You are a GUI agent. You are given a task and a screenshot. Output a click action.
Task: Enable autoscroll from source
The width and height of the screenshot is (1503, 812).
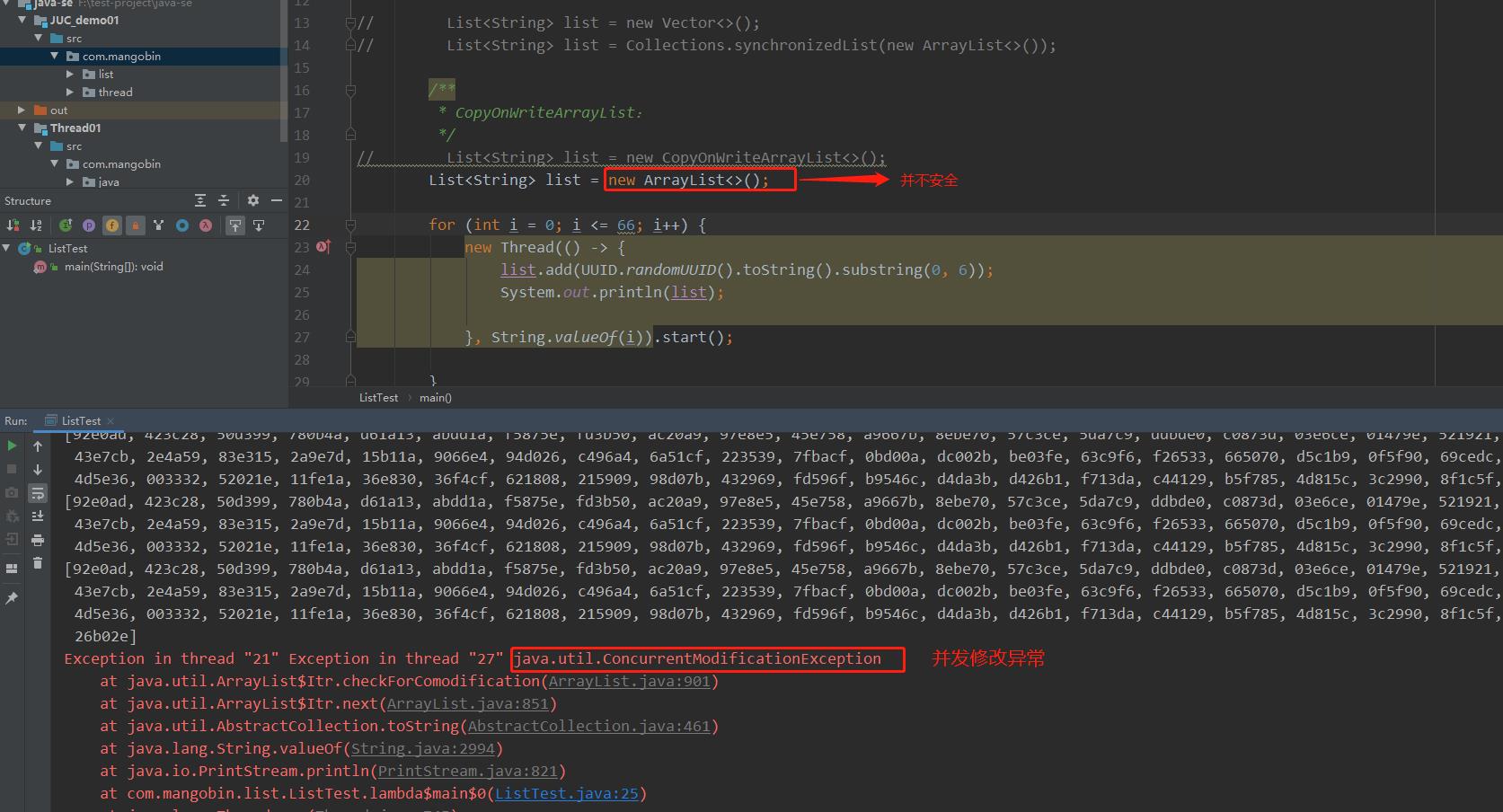259,225
